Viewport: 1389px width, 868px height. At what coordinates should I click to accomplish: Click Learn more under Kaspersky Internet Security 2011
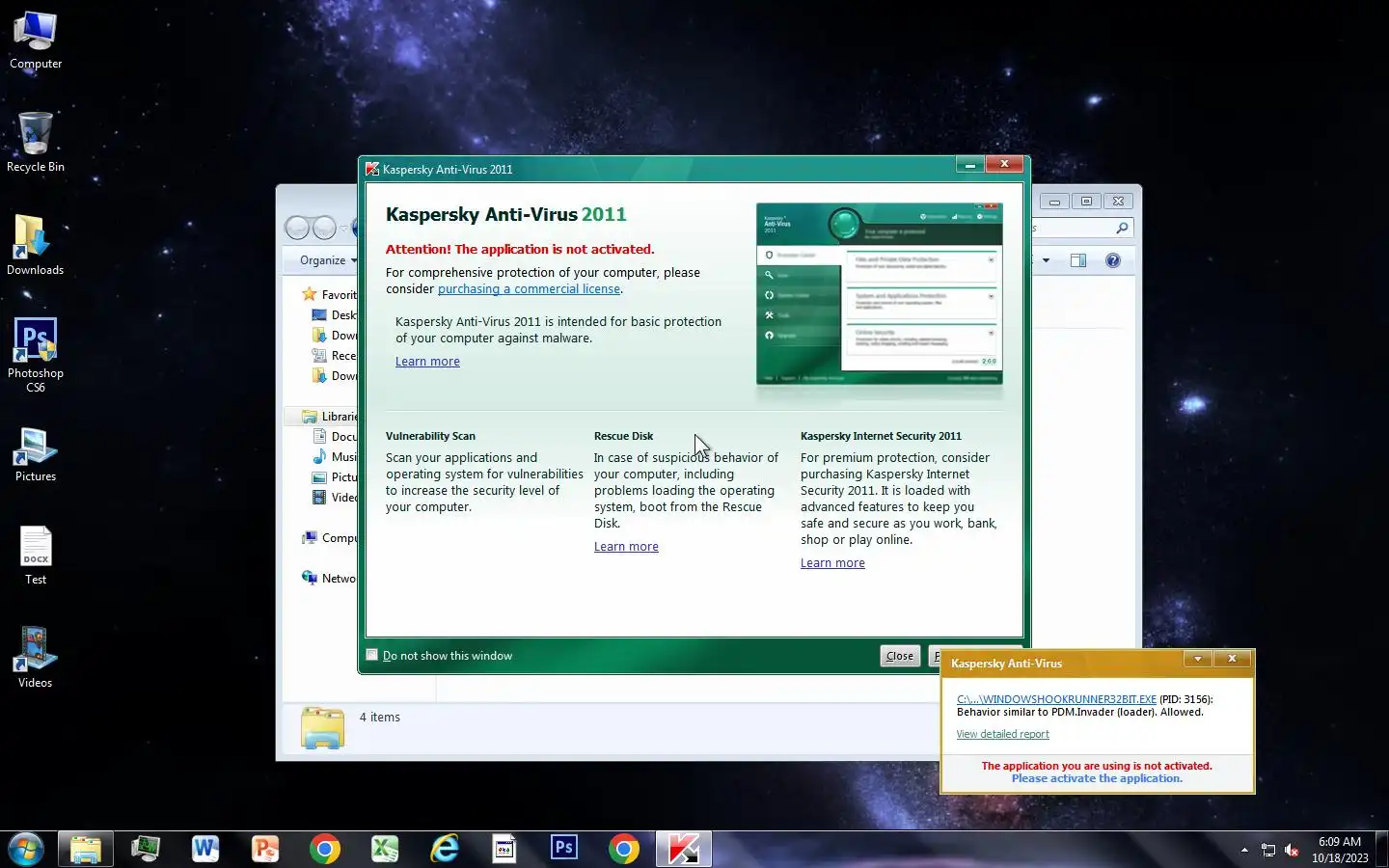[832, 563]
